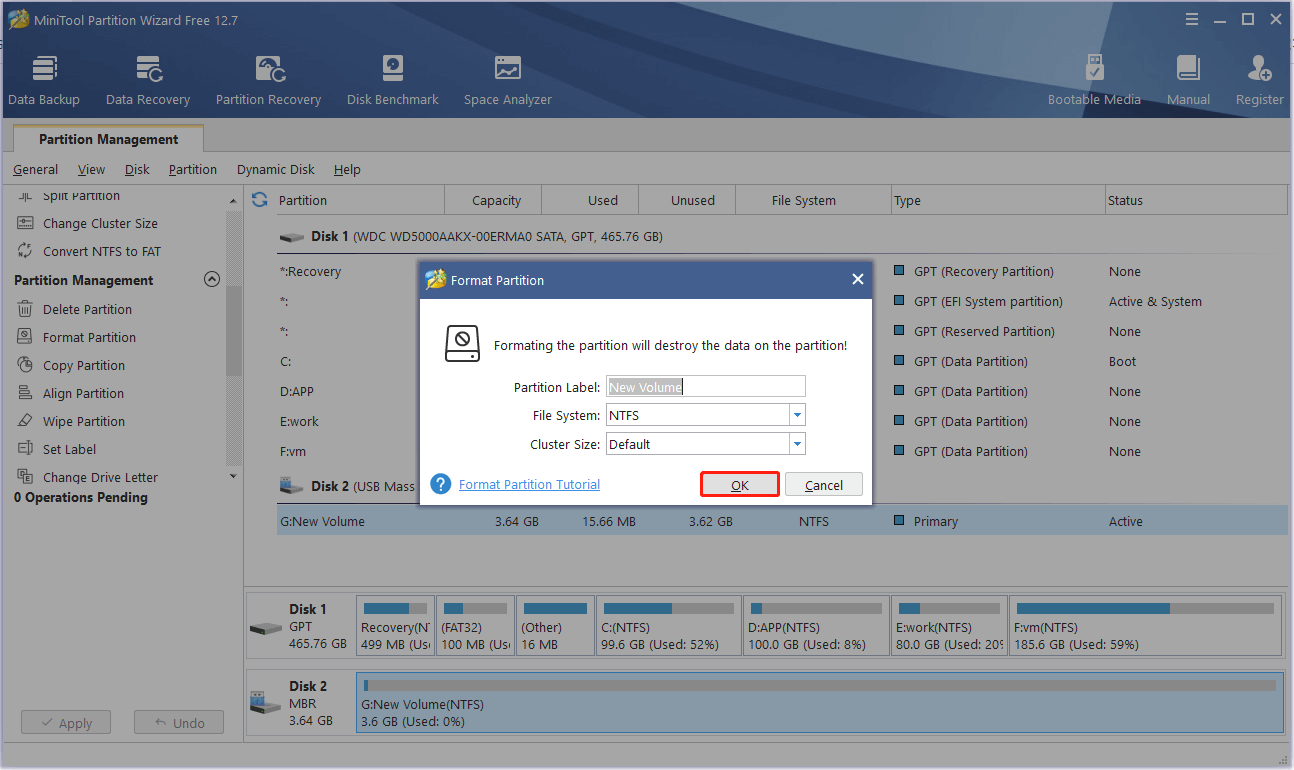Select the D:APP partition row
Image resolution: width=1294 pixels, height=770 pixels.
(x=782, y=391)
